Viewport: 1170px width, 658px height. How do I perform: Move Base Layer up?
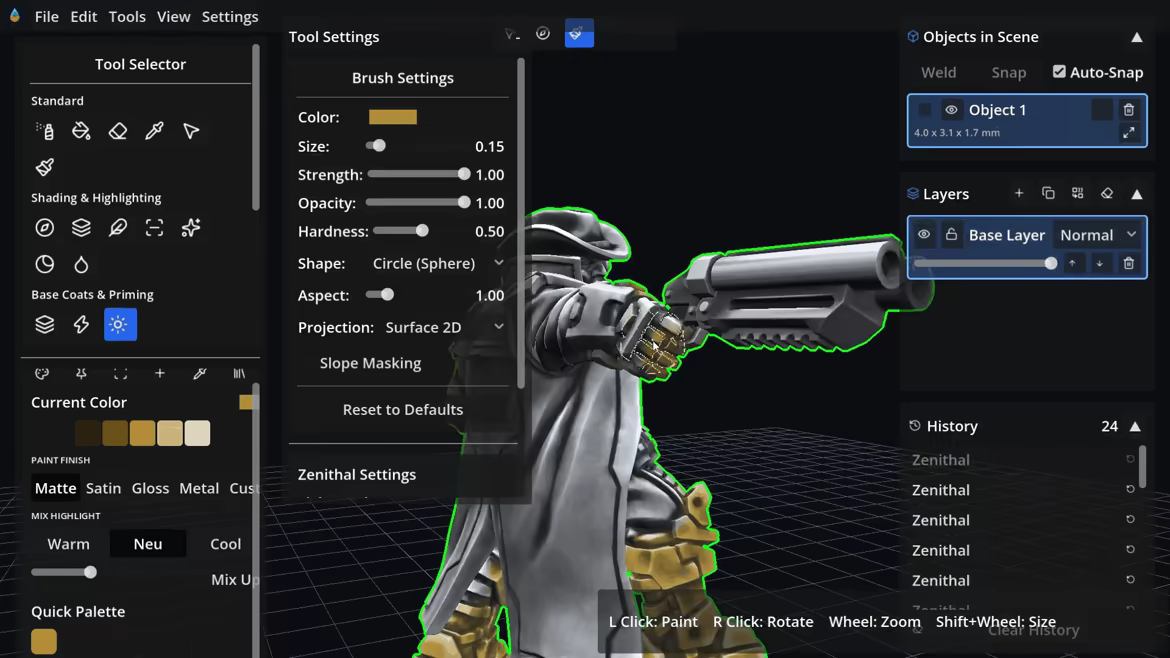(x=1072, y=263)
